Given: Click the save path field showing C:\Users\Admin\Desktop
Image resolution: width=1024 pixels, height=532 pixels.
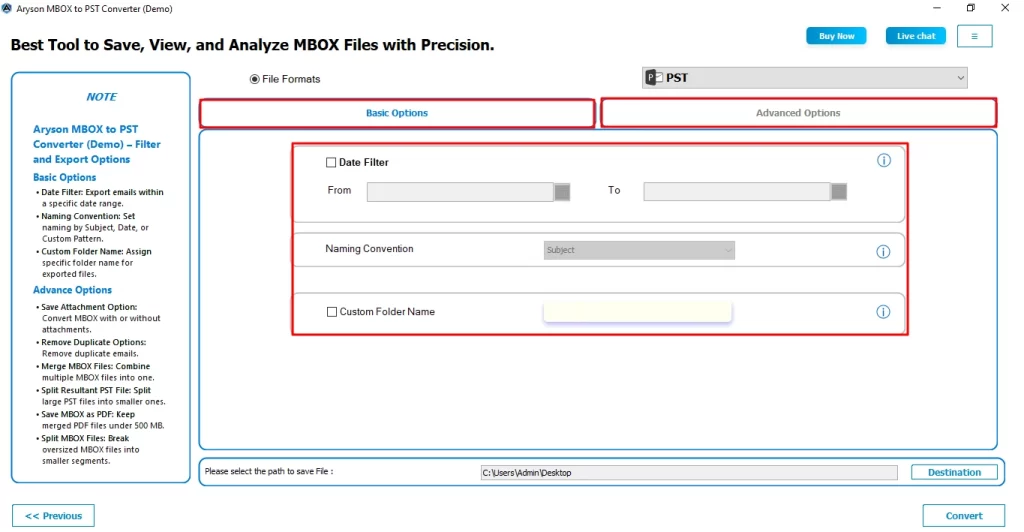Looking at the screenshot, I should pos(689,473).
